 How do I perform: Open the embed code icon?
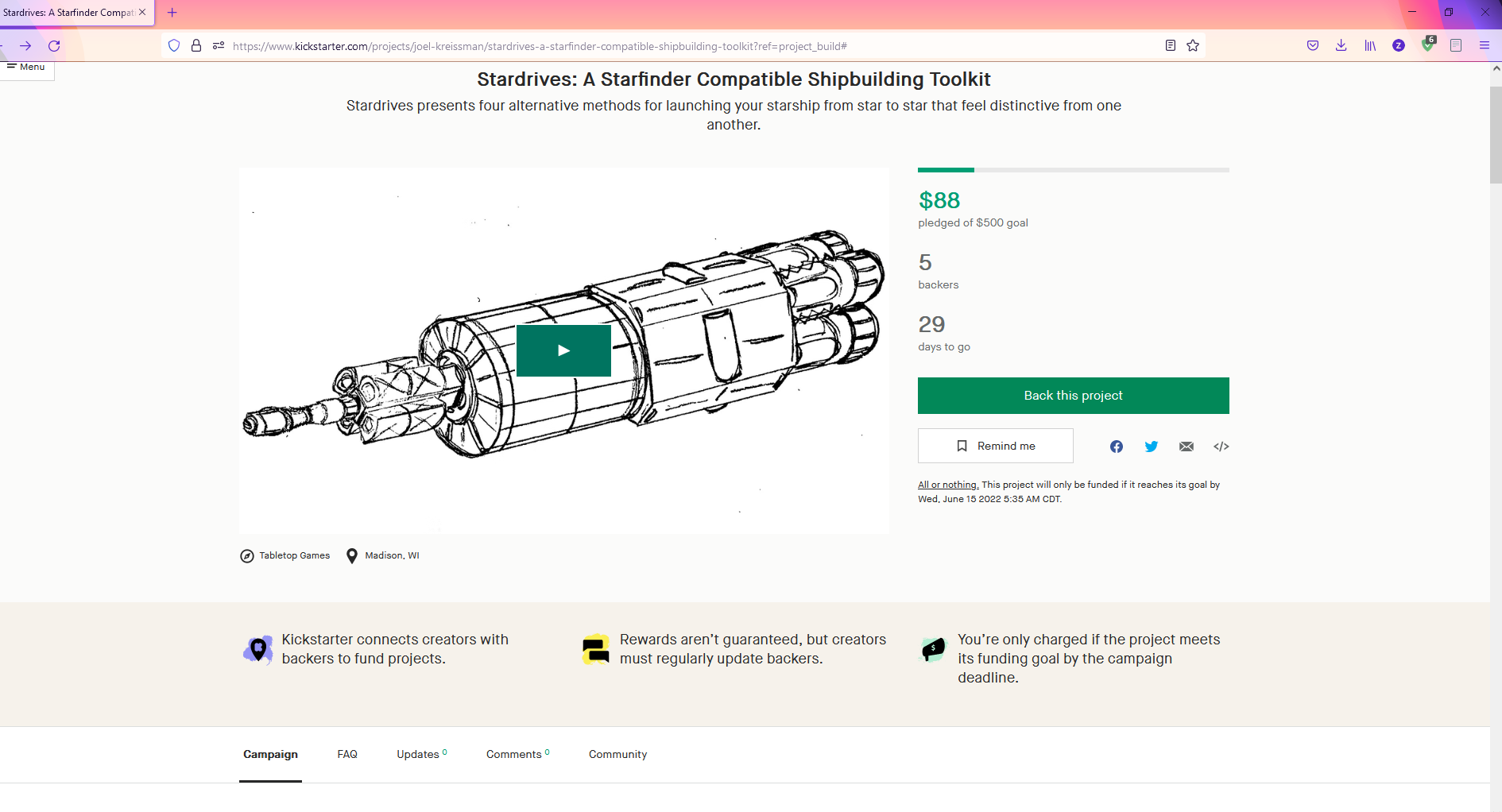point(1221,447)
